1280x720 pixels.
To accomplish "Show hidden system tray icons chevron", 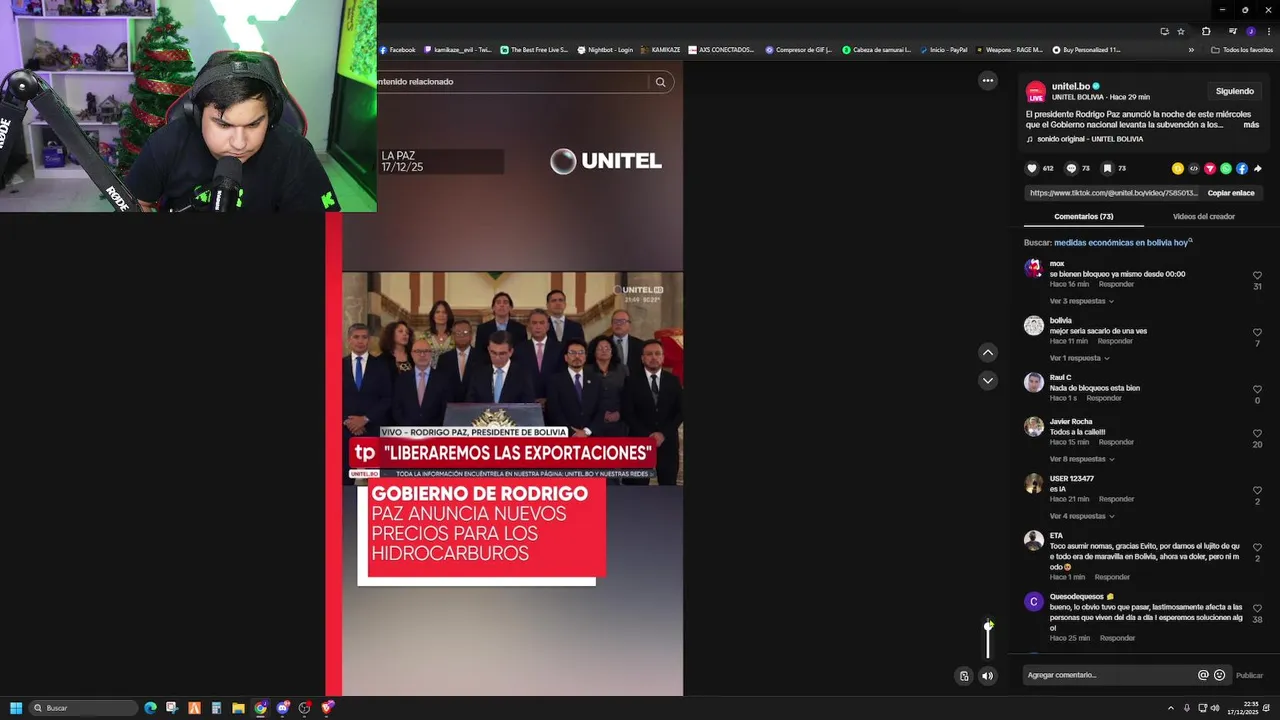I will (1171, 708).
